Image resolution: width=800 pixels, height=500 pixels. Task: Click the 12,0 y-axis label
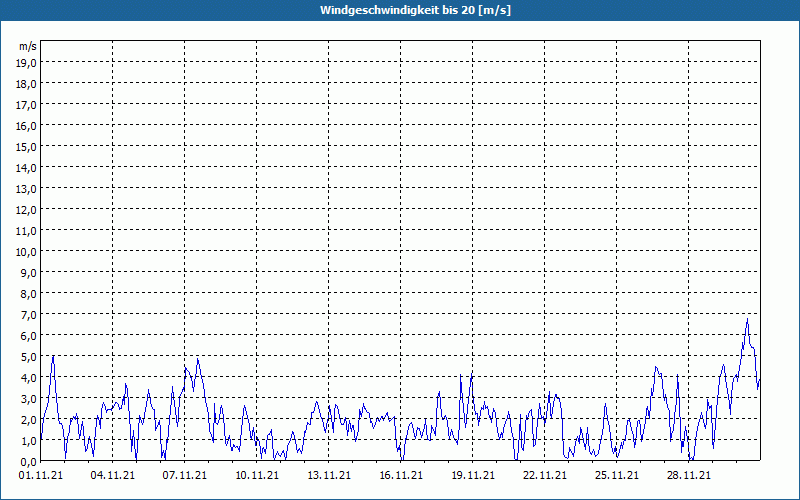[x=27, y=210]
